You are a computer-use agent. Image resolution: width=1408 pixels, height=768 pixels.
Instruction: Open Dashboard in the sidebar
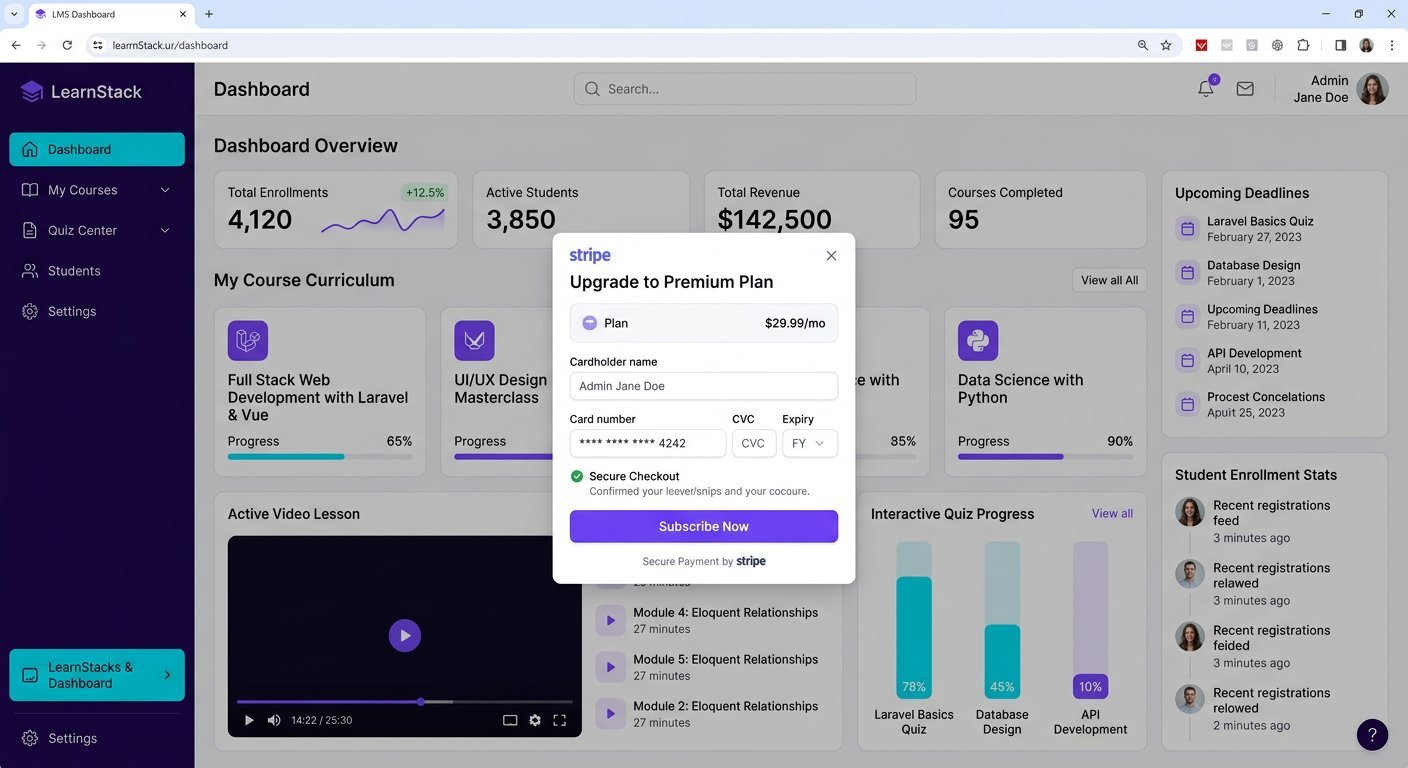click(97, 149)
